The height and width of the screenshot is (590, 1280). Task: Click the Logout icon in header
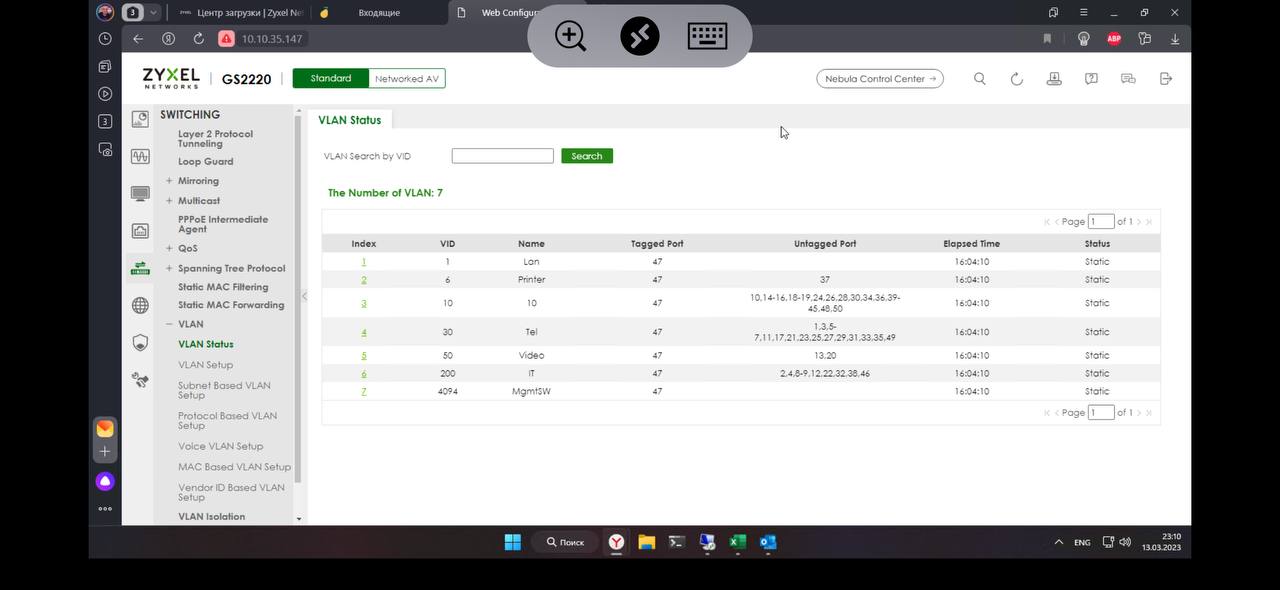[1166, 79]
